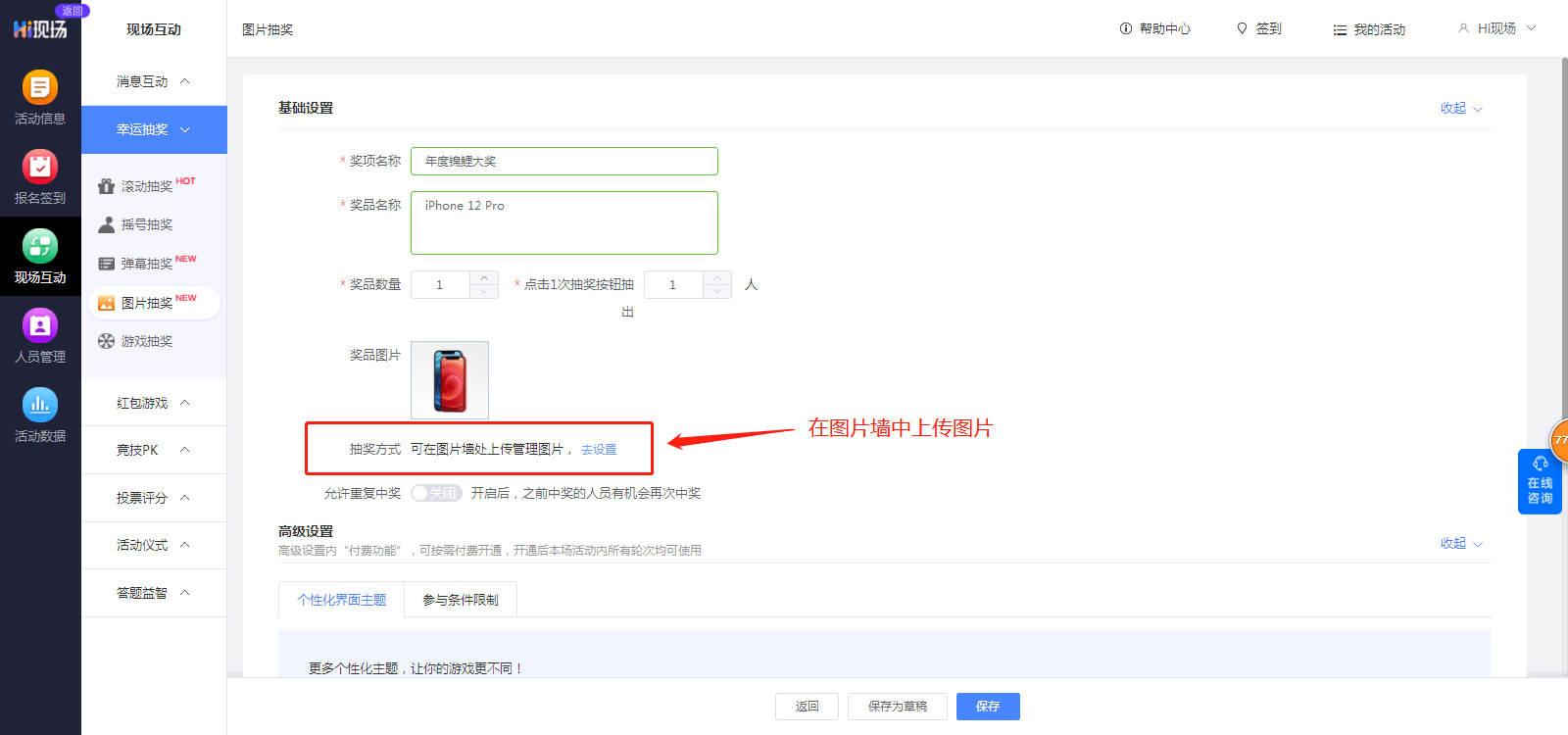Click the purple 返回 badge above the logo
Screen dimensions: 1568x735
(x=73, y=11)
